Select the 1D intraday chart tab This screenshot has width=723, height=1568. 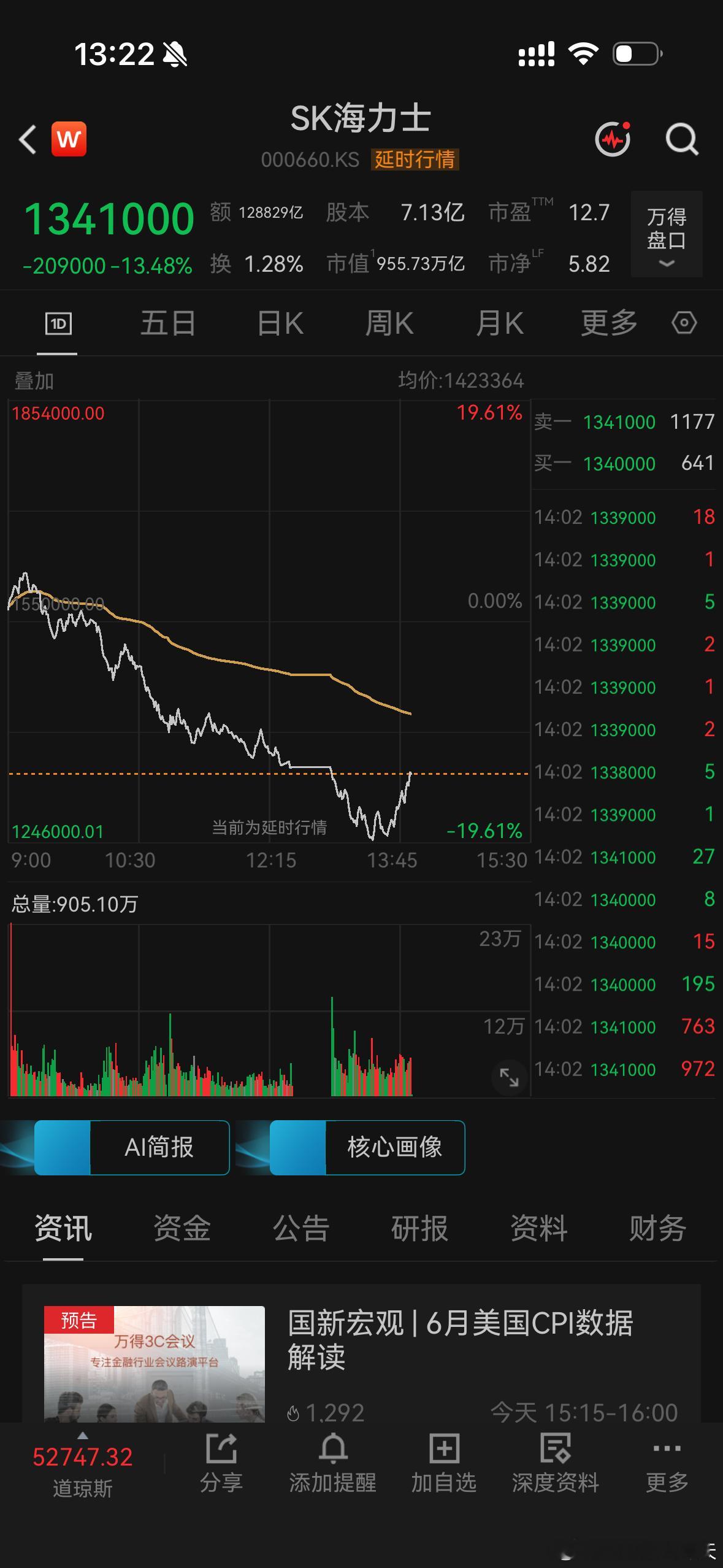point(58,323)
